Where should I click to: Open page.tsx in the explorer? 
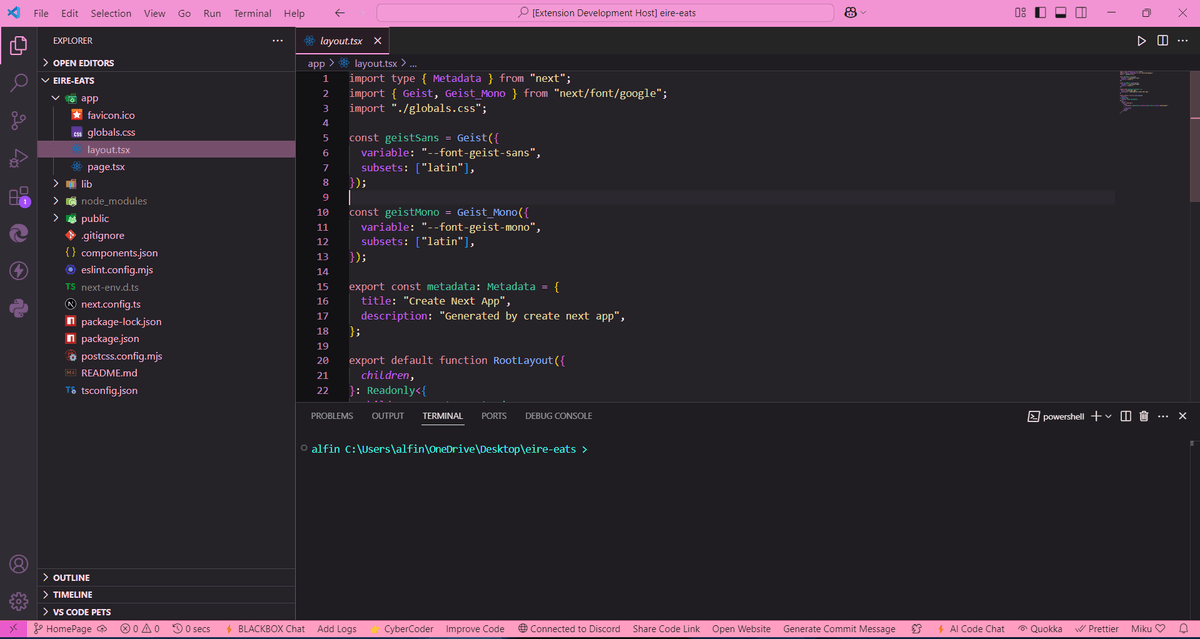(x=105, y=167)
